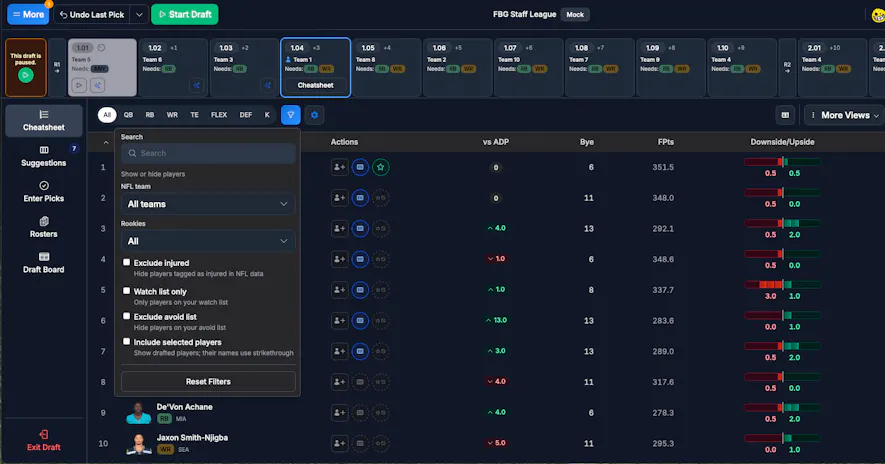Click the dashed watch icon in rank 2 row
This screenshot has width=885, height=464.
(380, 198)
